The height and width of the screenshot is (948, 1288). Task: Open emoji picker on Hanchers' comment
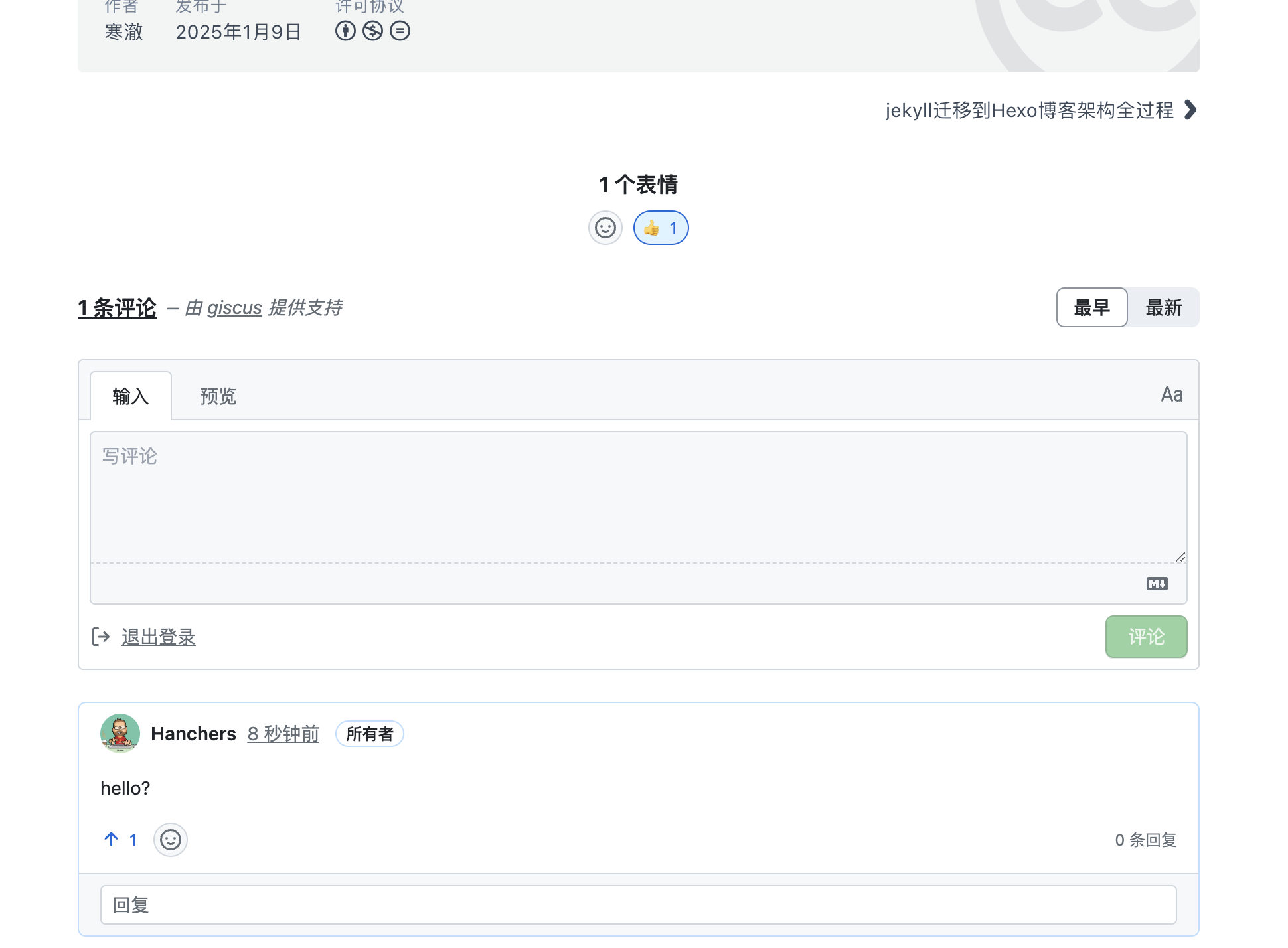click(x=171, y=840)
